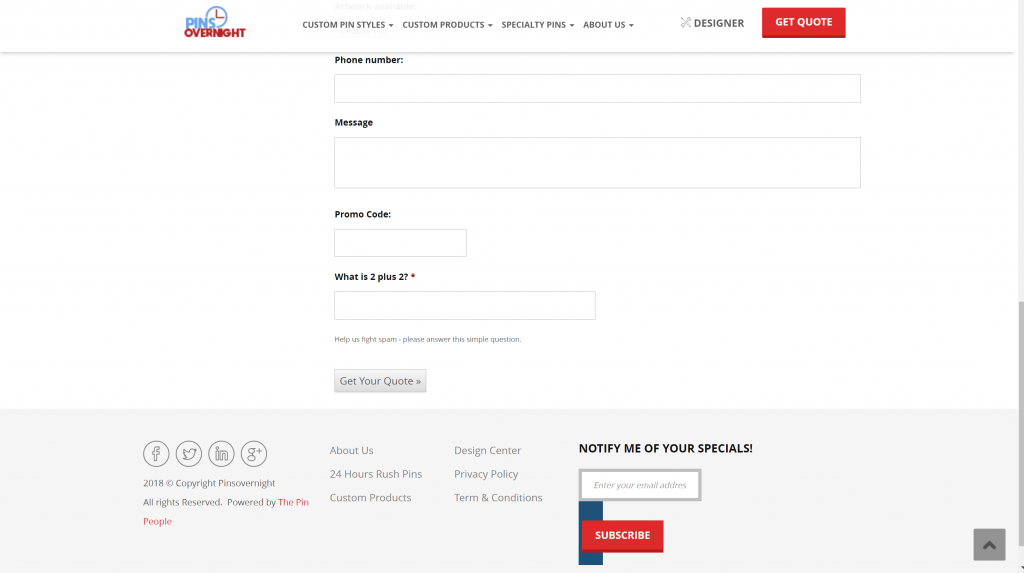Expand the Custom Pin Styles menu
The width and height of the screenshot is (1024, 573).
(347, 25)
